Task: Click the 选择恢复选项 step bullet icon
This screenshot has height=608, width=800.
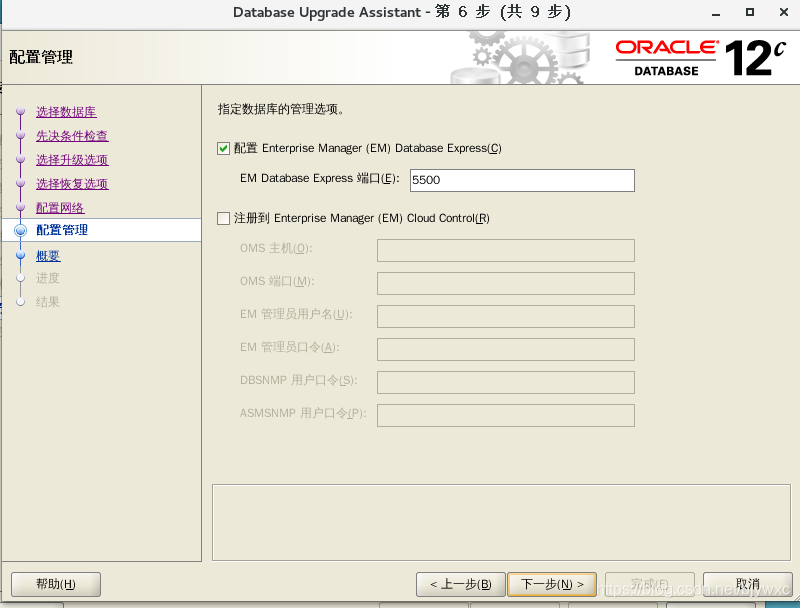Action: click(20, 183)
